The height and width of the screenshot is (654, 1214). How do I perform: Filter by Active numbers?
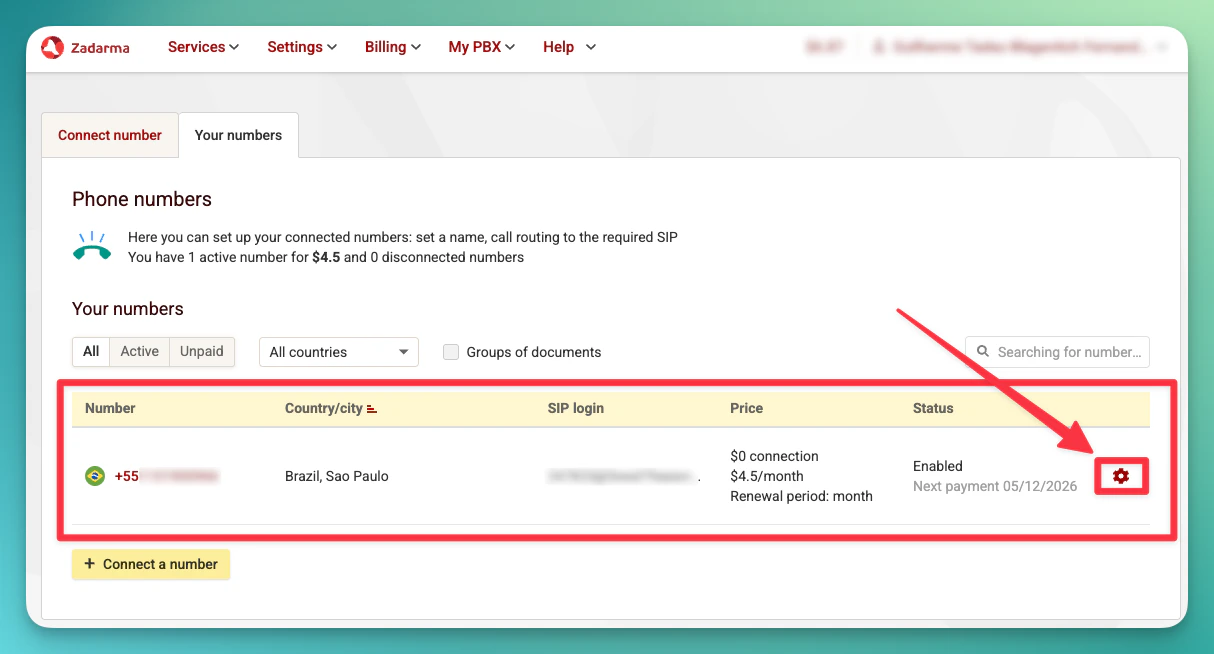click(140, 351)
